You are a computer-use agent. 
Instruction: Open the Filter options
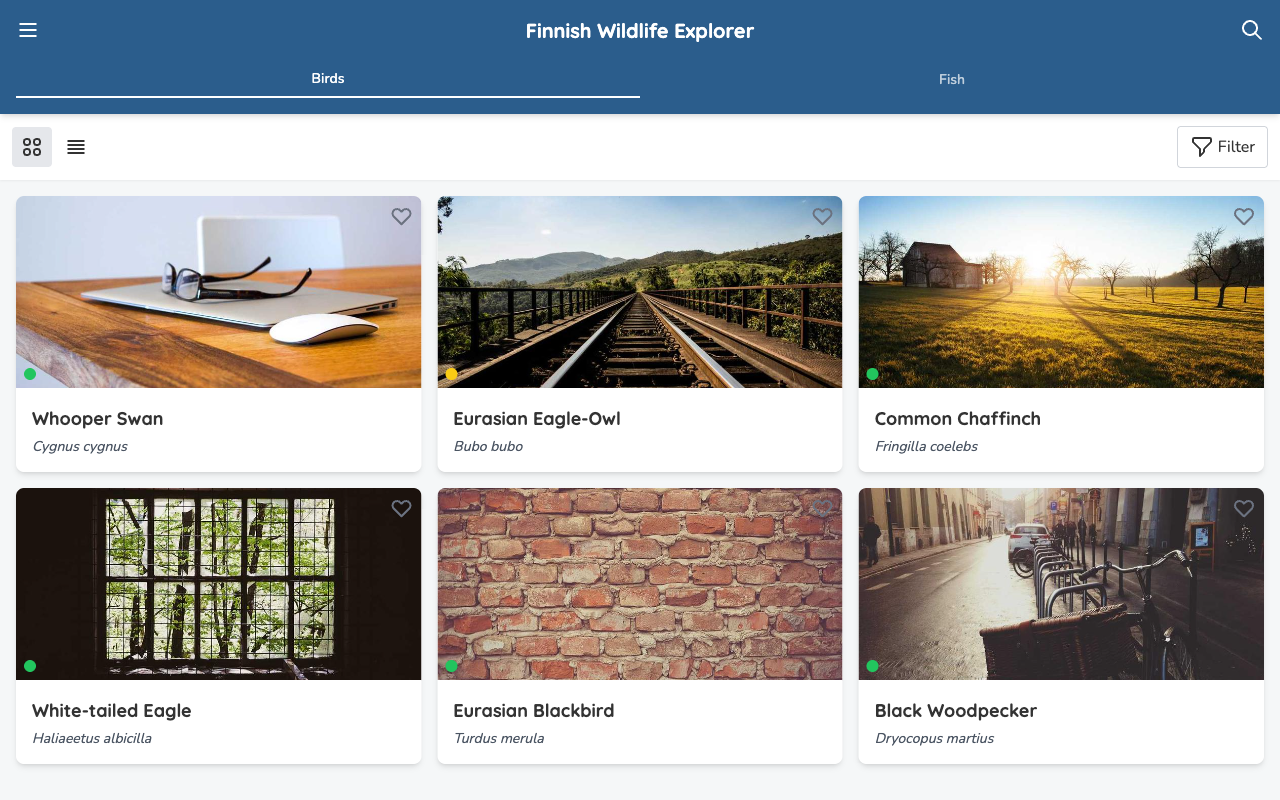click(x=1222, y=146)
